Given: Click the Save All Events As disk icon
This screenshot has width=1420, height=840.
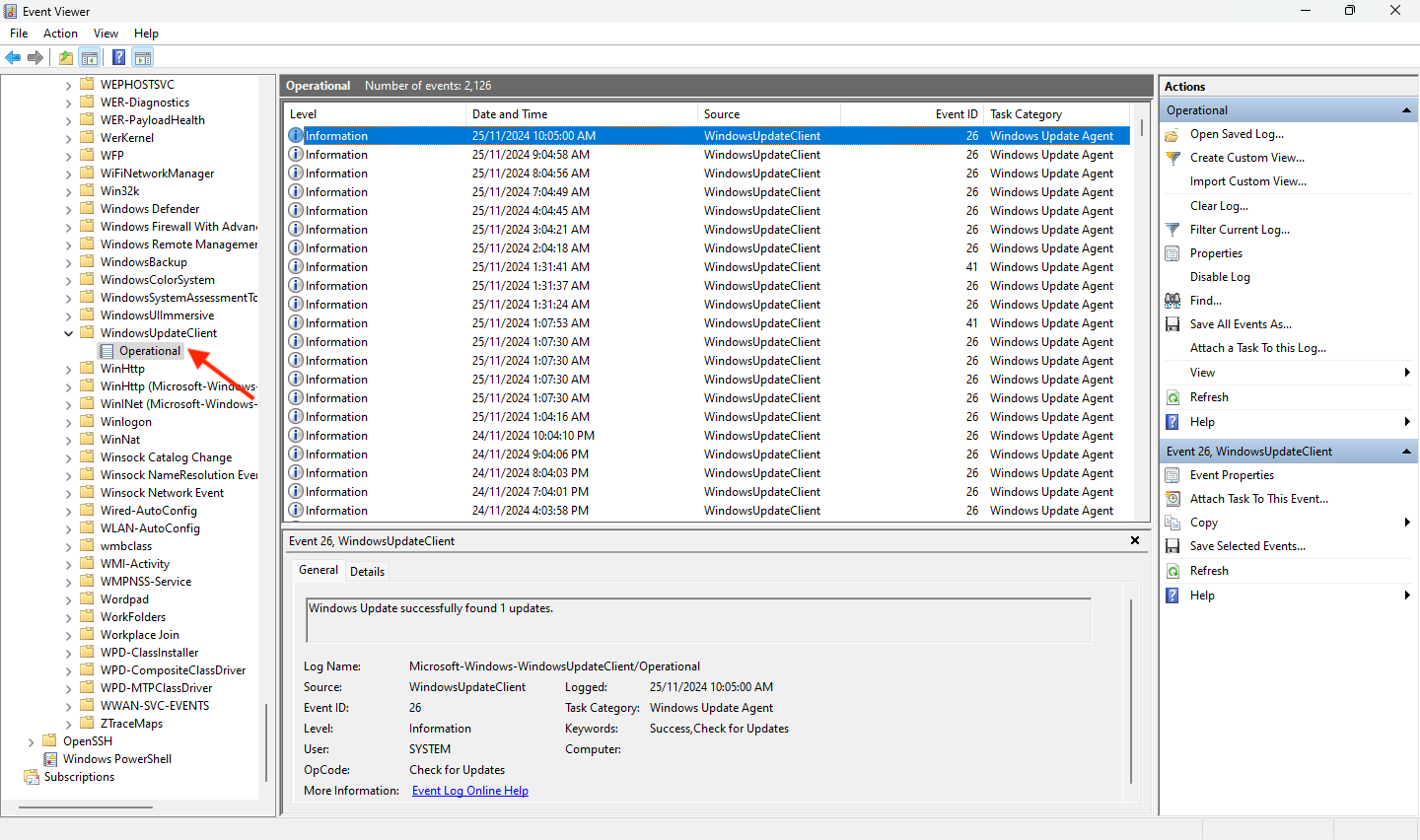Looking at the screenshot, I should (1171, 323).
